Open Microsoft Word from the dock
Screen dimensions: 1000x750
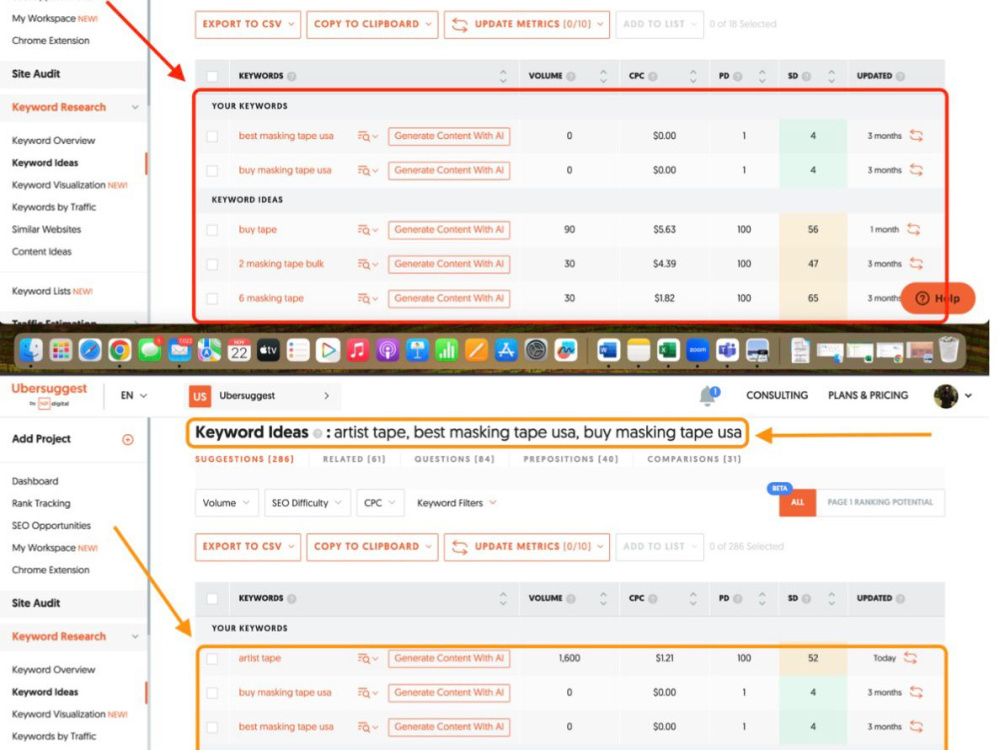[608, 350]
